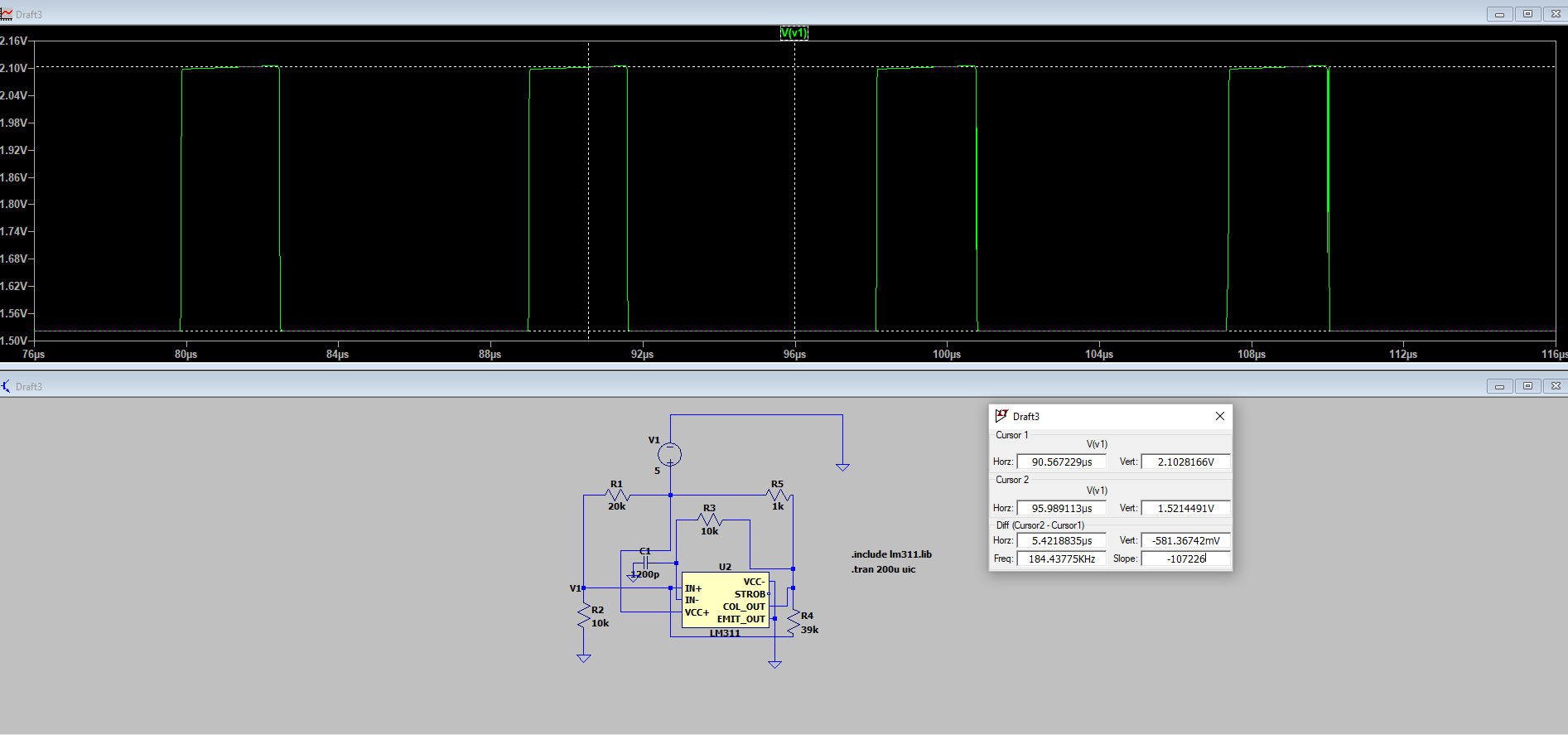This screenshot has width=1568, height=735.
Task: Restore the schematic window
Action: pyautogui.click(x=1527, y=386)
